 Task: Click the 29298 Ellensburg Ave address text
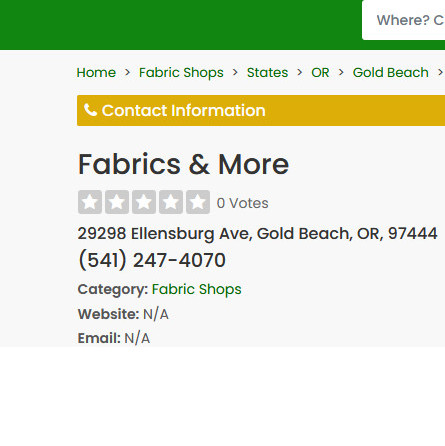[x=257, y=233]
